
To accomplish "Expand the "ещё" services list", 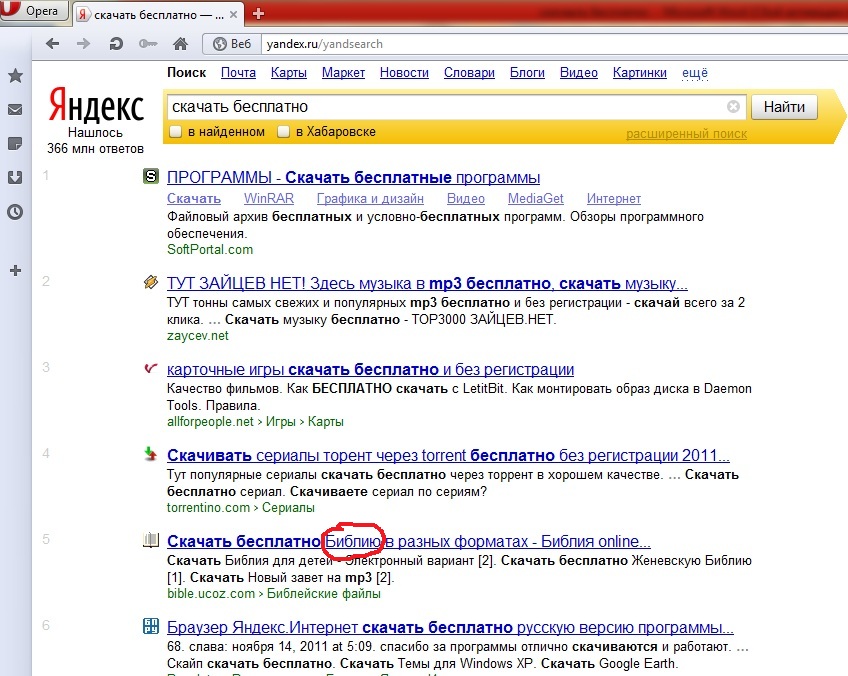I will pos(694,73).
